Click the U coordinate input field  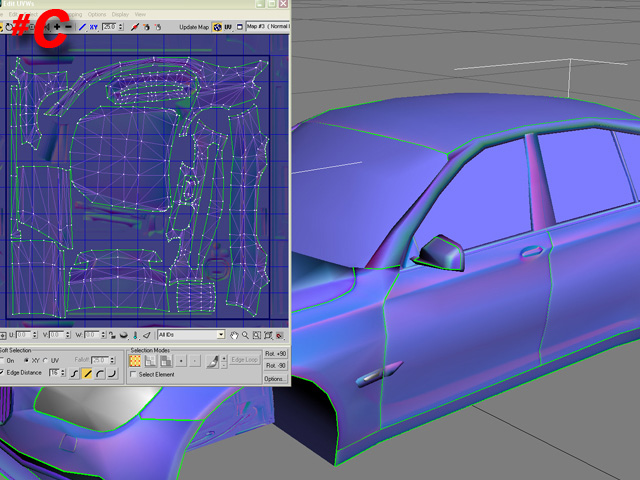(22, 335)
